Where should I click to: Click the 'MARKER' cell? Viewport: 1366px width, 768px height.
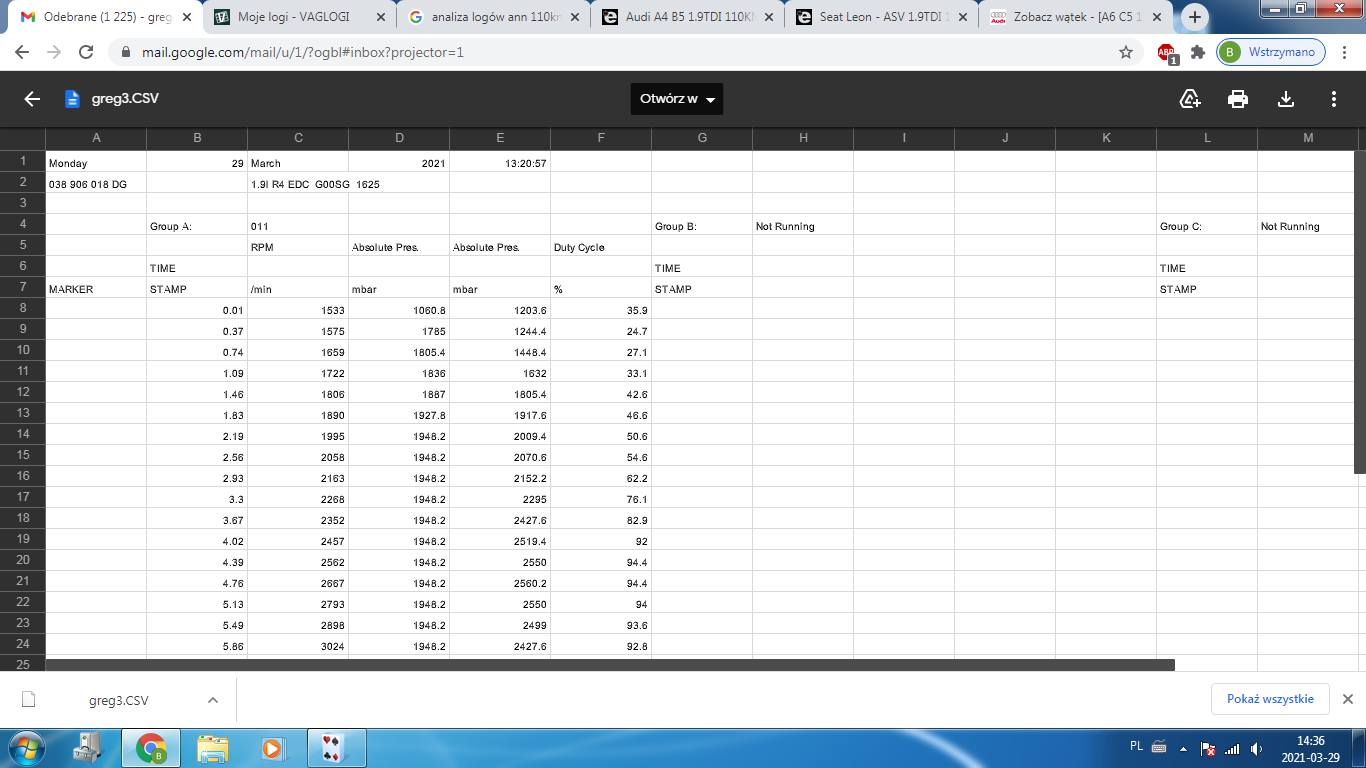[96, 289]
